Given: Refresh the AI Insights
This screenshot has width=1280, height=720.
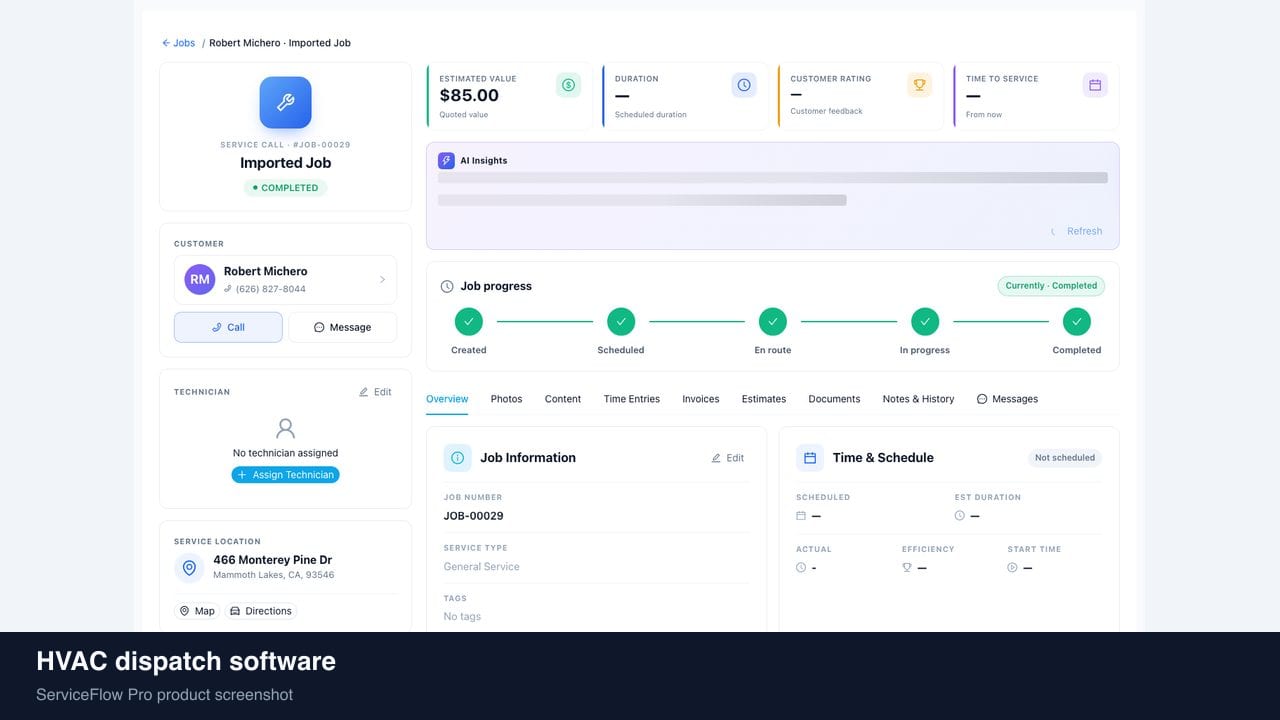Looking at the screenshot, I should [1076, 231].
